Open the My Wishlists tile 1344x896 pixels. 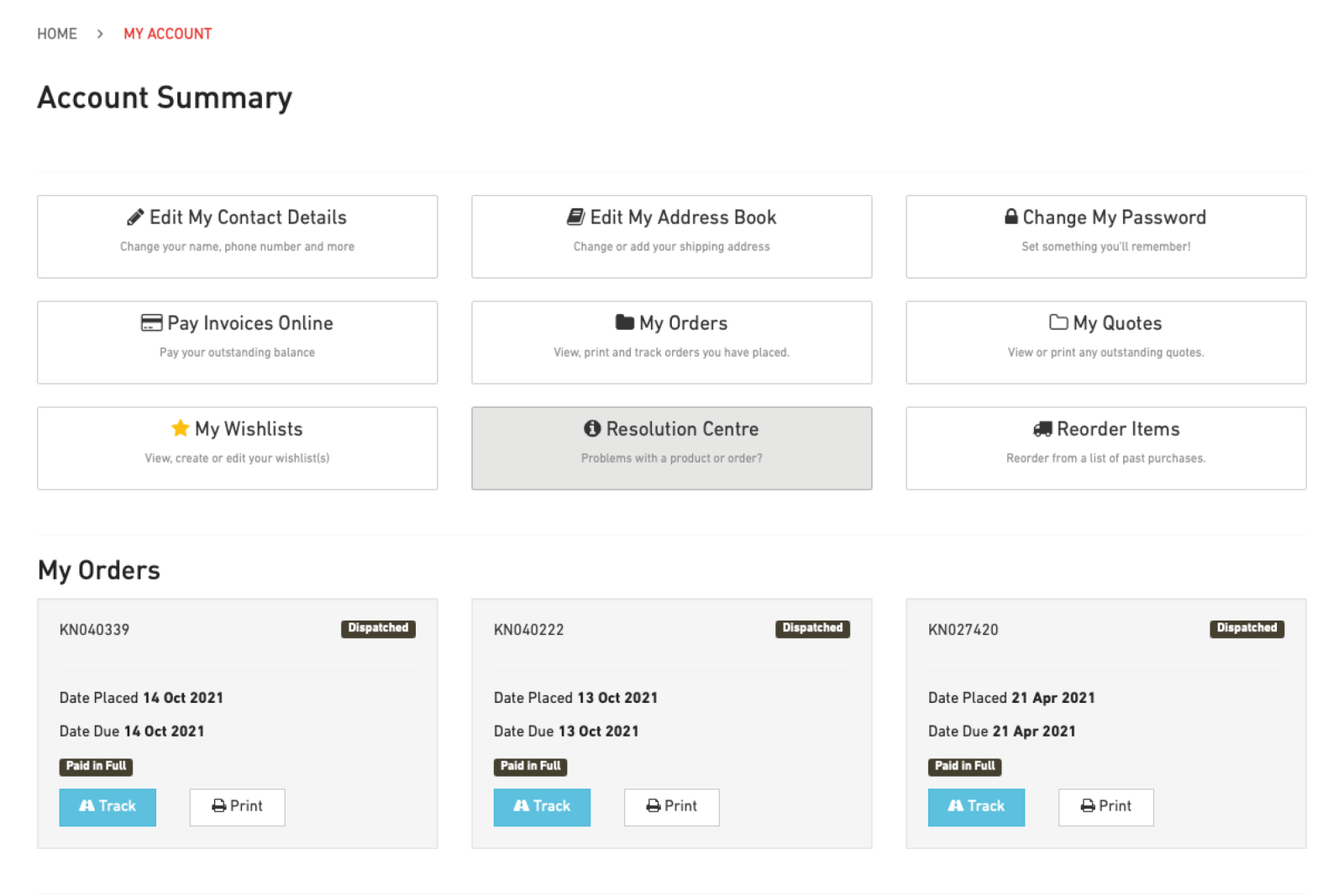[238, 448]
